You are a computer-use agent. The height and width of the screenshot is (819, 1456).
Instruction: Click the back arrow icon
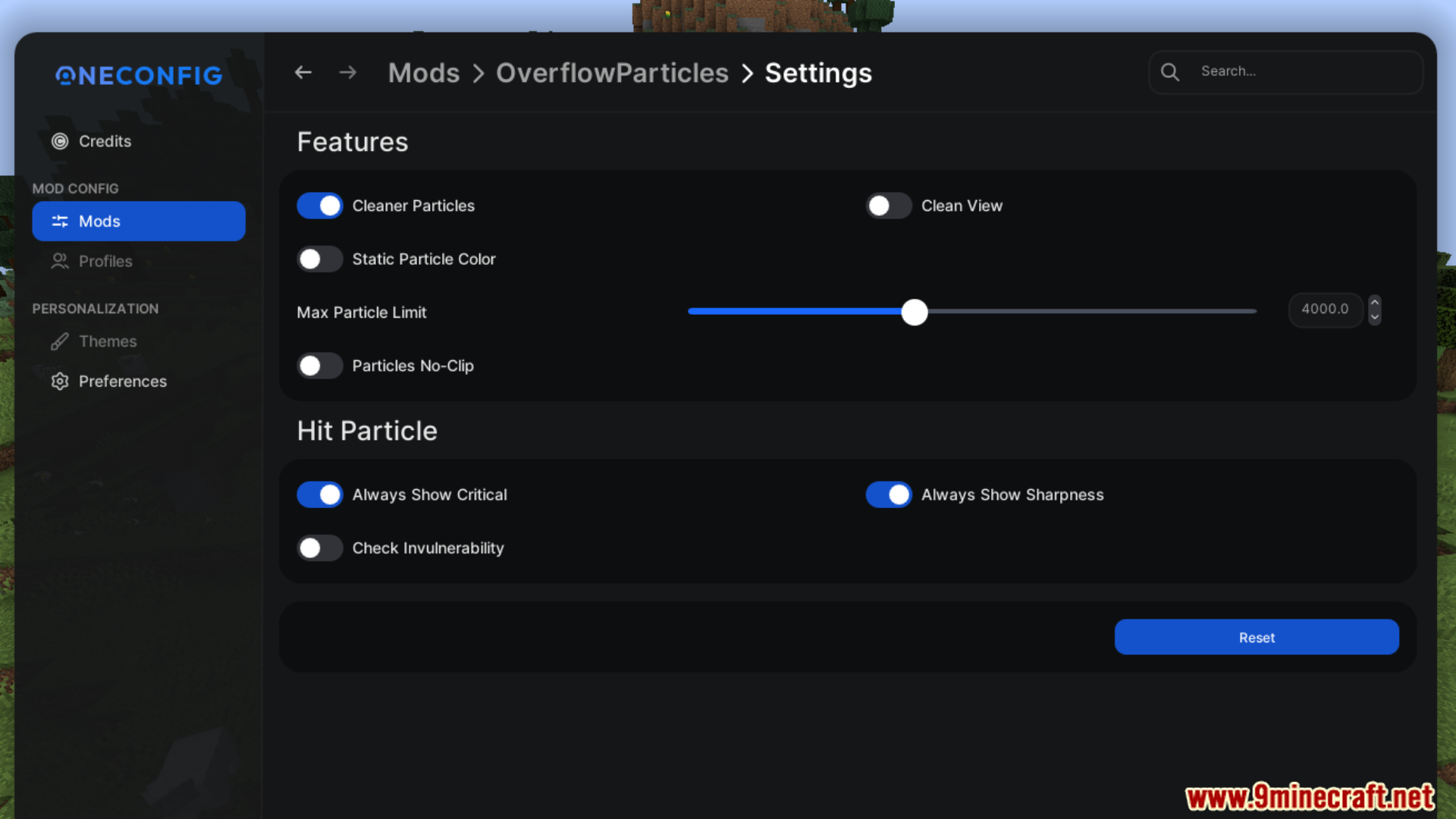click(303, 73)
